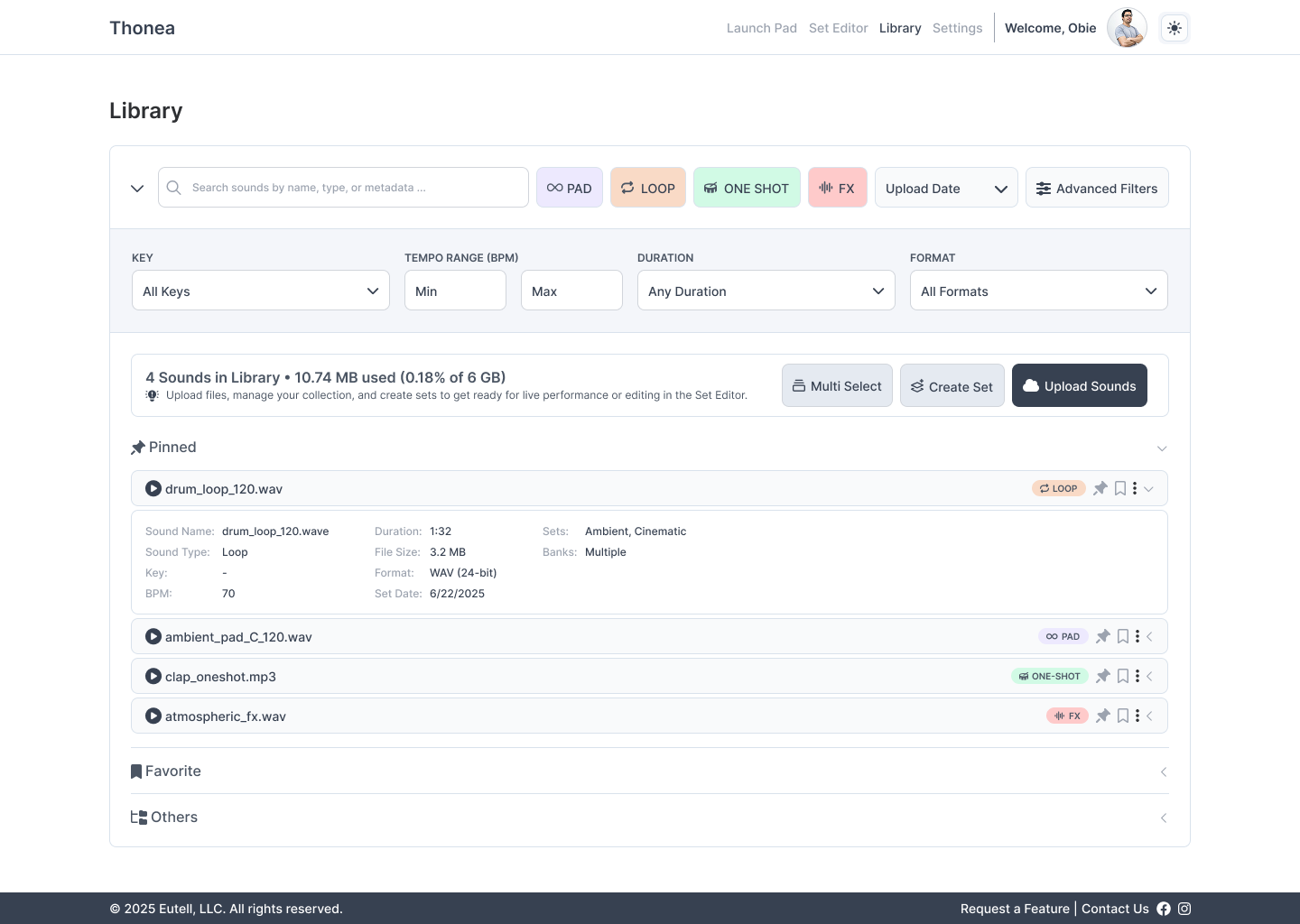Click the Facebook icon in the footer
Screen dimensions: 1300x924
1164,909
